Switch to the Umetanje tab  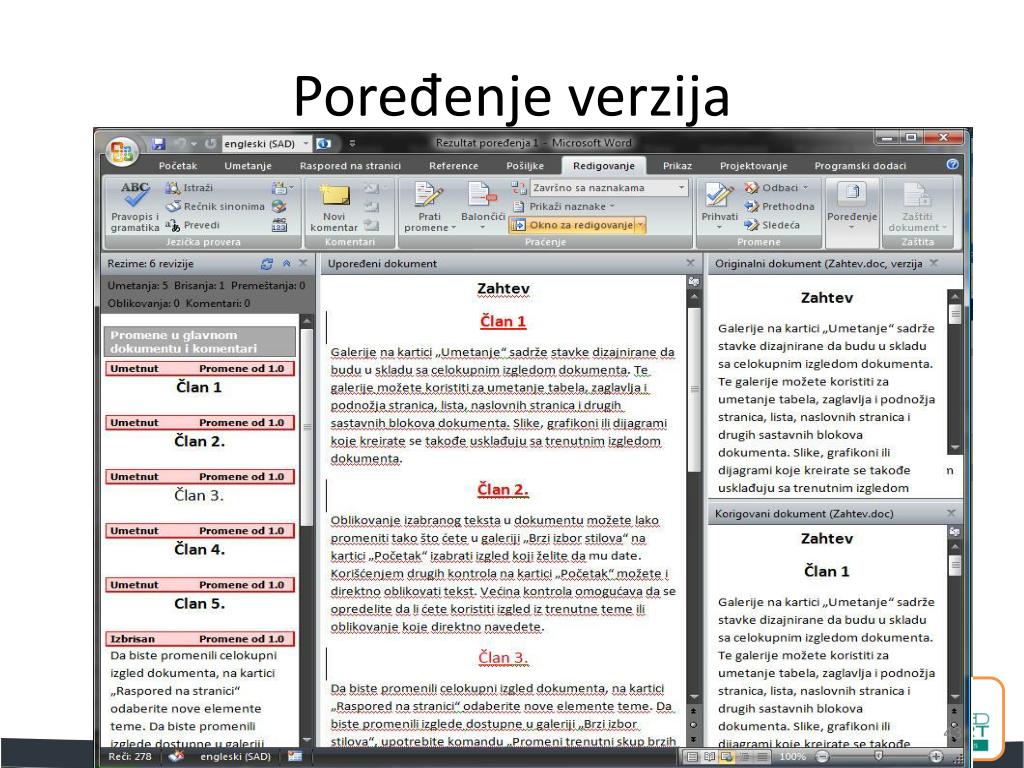pyautogui.click(x=248, y=166)
